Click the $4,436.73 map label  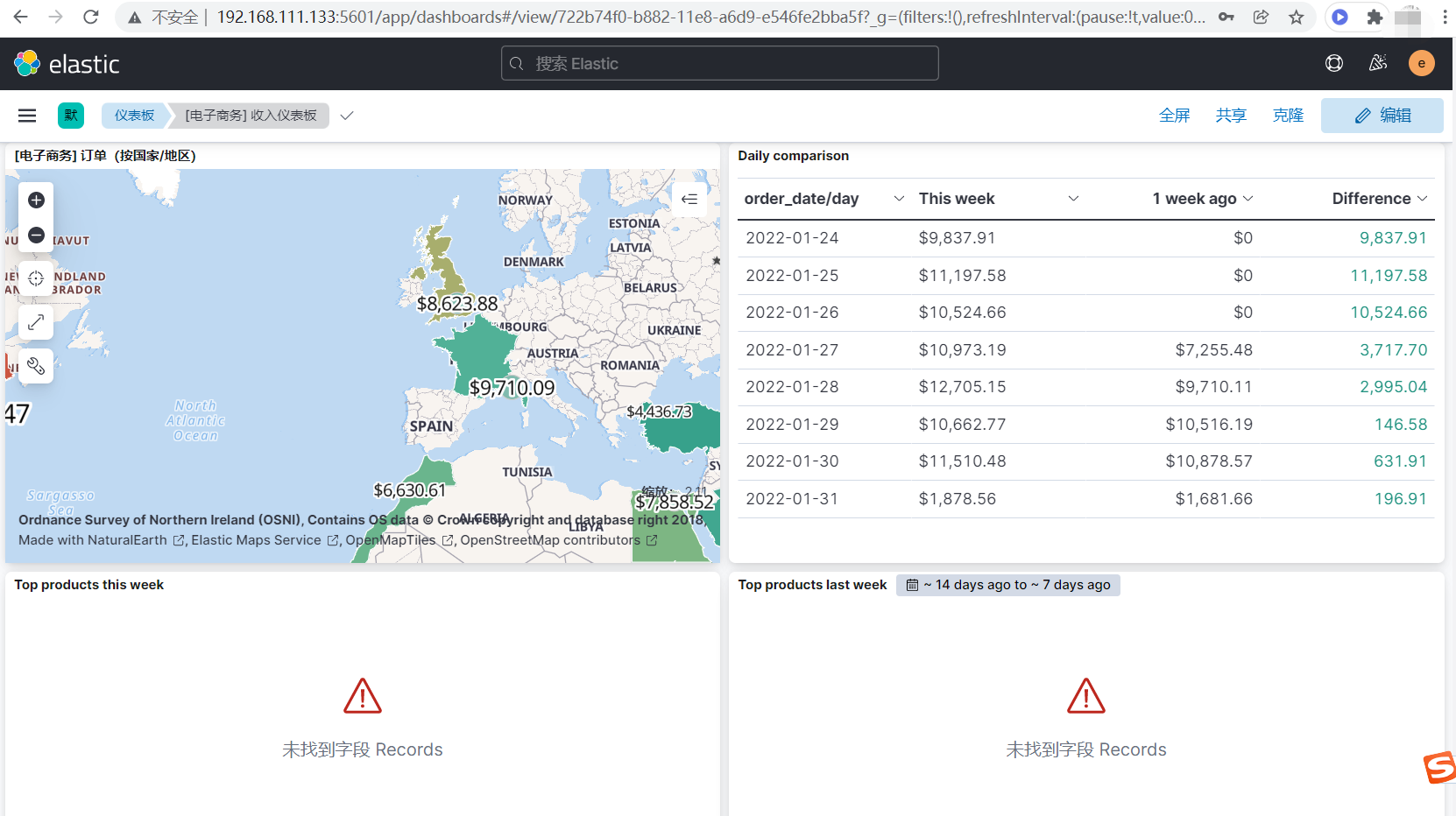coord(660,412)
